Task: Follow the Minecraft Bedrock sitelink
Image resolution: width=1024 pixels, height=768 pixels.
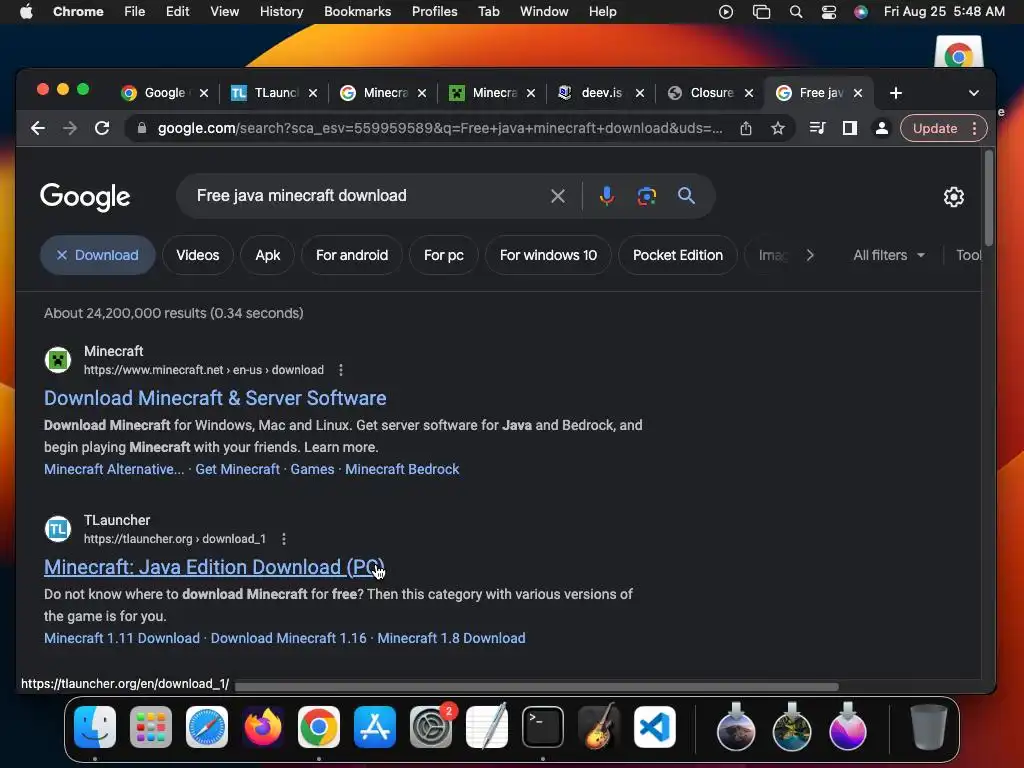Action: point(402,470)
